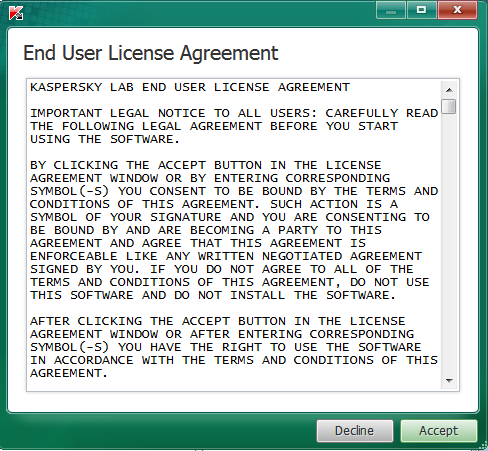488x451 pixels.
Task: Minimize the license agreement window
Action: click(391, 10)
